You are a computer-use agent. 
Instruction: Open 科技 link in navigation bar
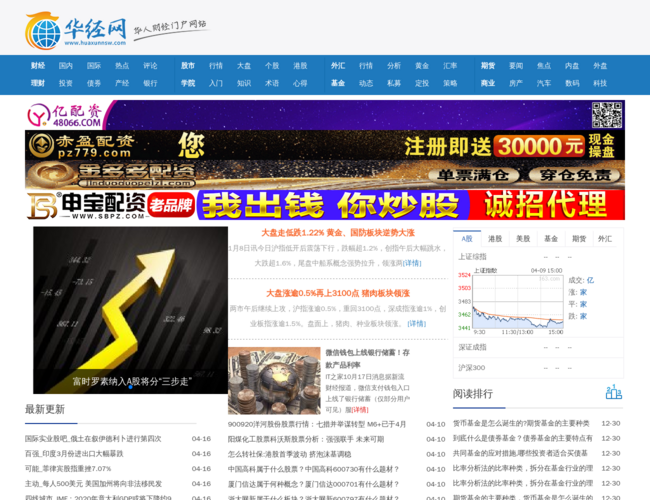[600, 83]
